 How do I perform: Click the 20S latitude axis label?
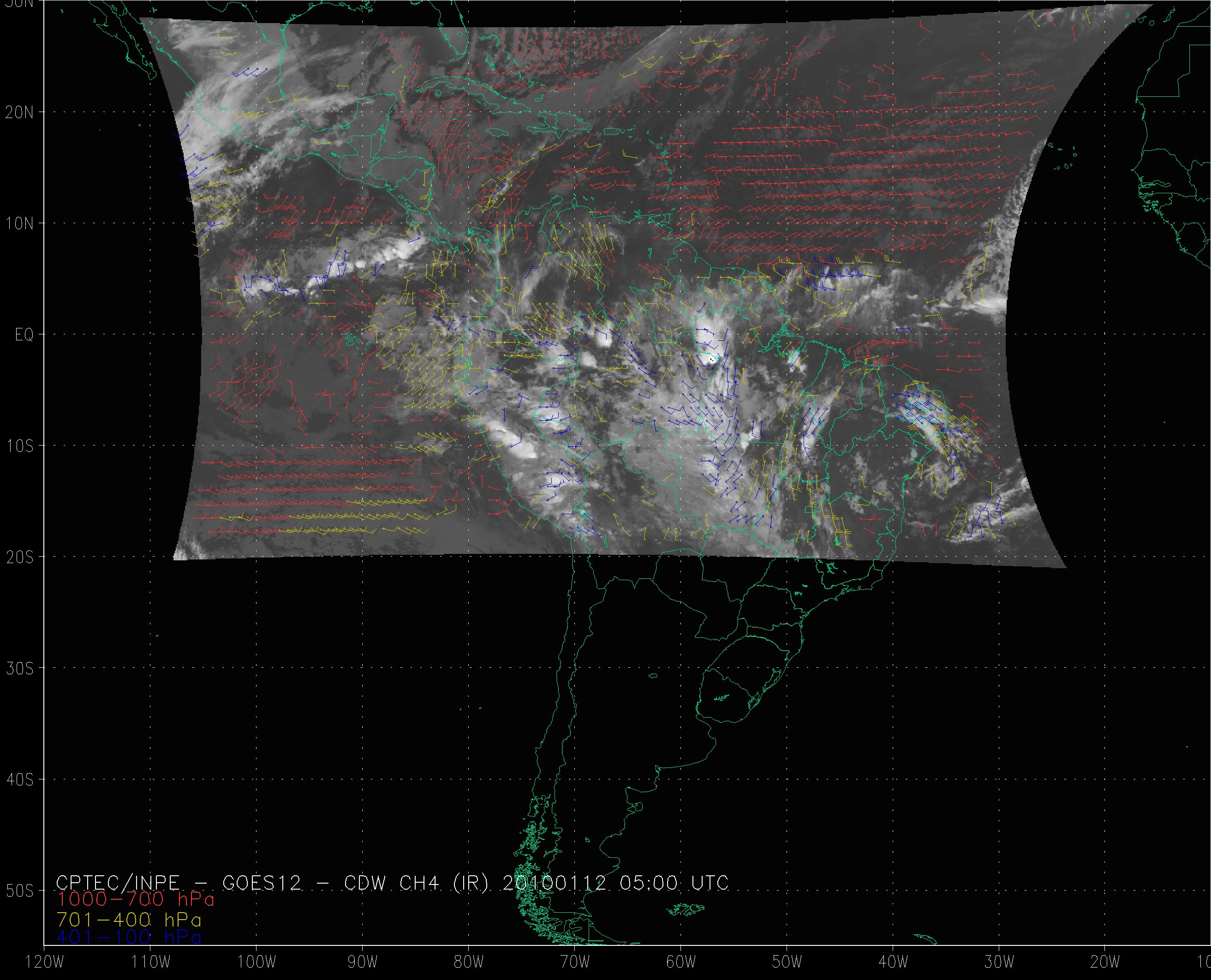click(x=20, y=557)
